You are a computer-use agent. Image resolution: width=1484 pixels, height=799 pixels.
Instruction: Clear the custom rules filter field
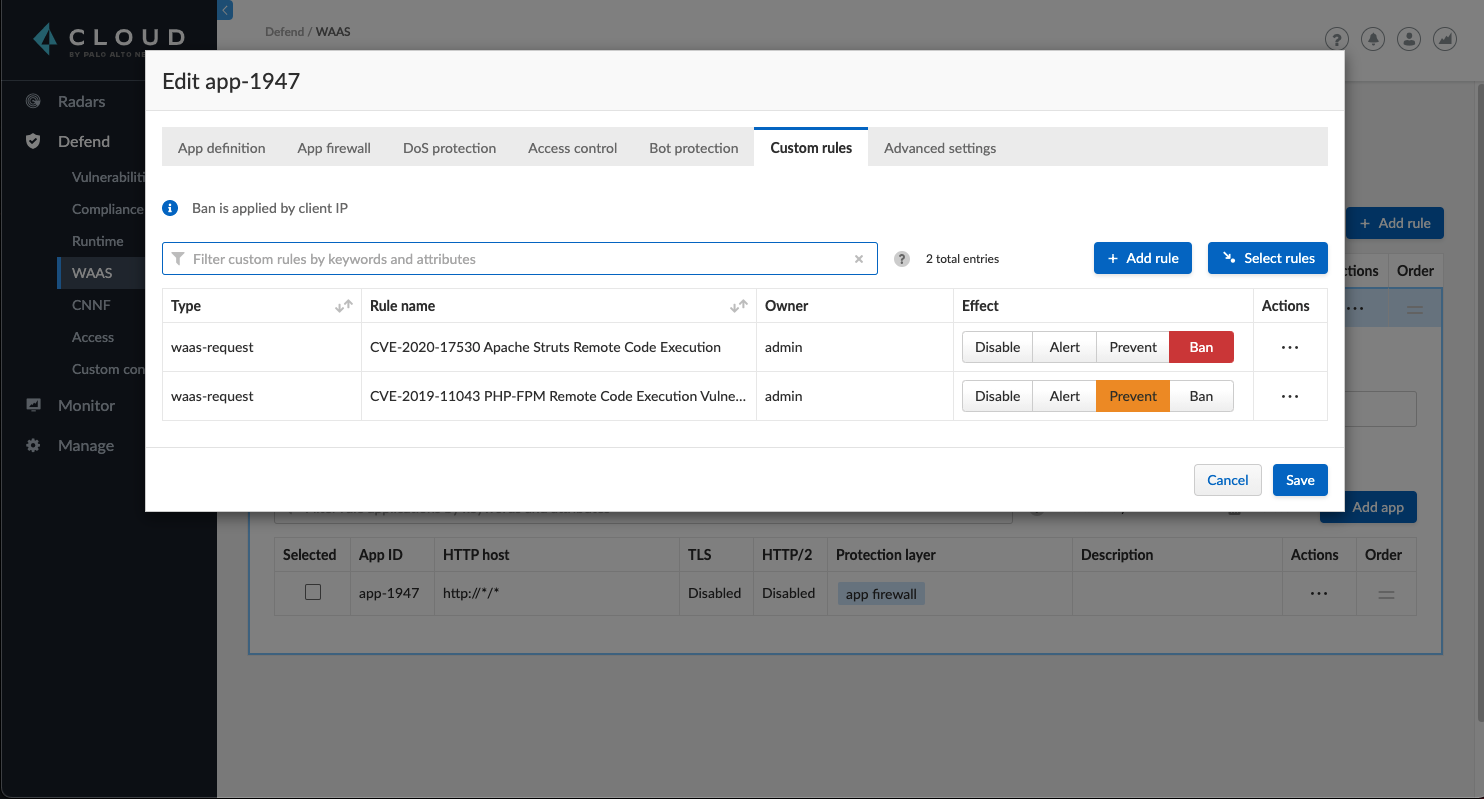coord(858,259)
